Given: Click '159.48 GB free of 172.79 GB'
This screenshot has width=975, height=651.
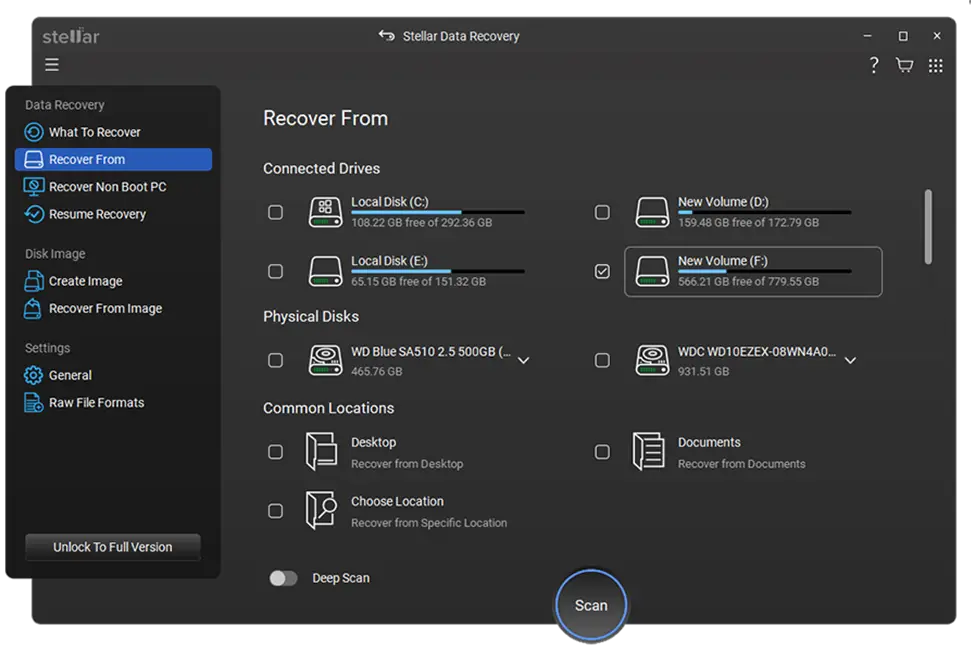Looking at the screenshot, I should coord(748,223).
